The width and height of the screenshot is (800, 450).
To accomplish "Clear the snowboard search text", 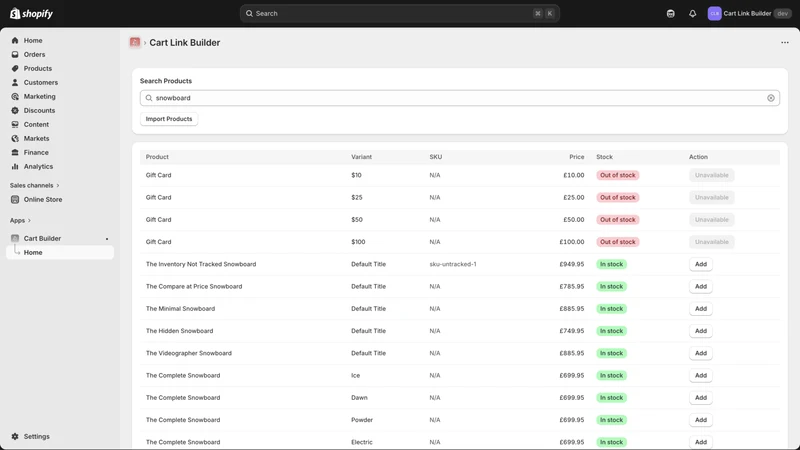I will point(770,98).
